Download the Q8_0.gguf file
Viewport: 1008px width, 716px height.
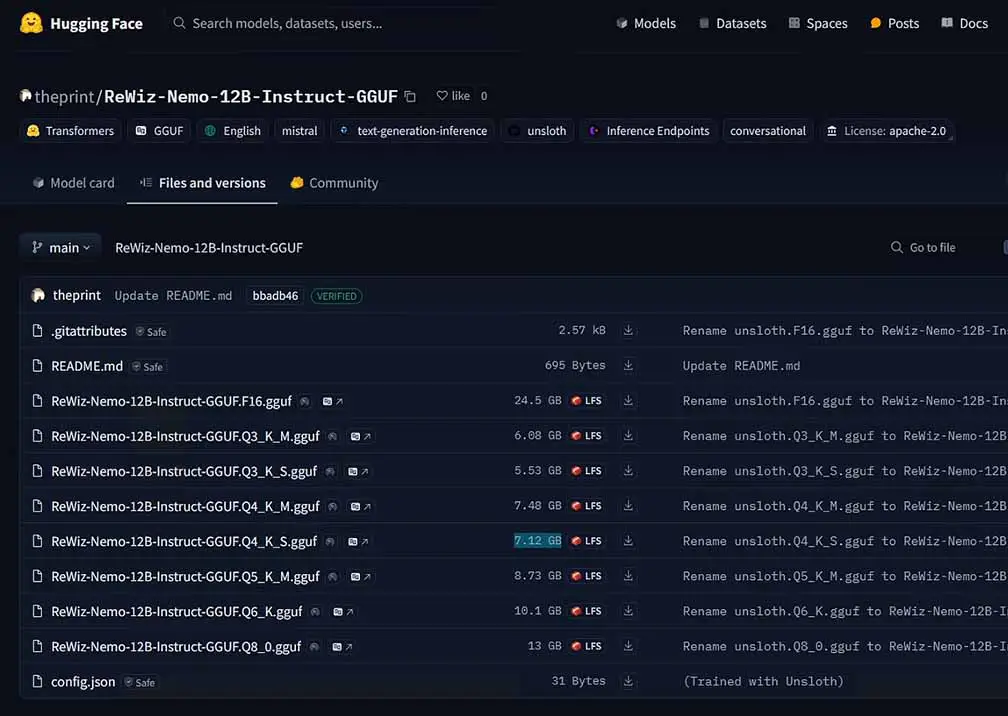(628, 646)
